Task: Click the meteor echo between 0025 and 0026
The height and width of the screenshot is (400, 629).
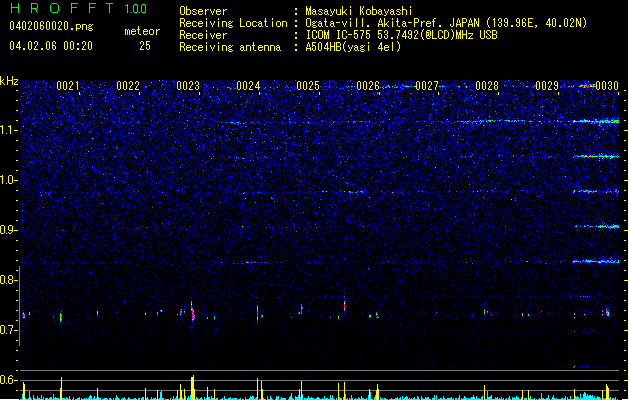Action: 344,304
